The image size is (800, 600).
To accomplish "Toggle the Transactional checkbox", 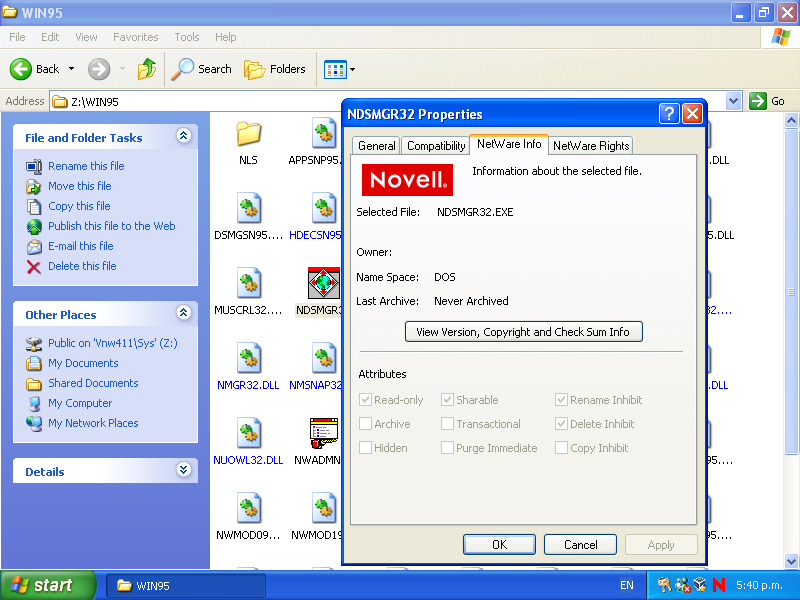I will [x=447, y=423].
